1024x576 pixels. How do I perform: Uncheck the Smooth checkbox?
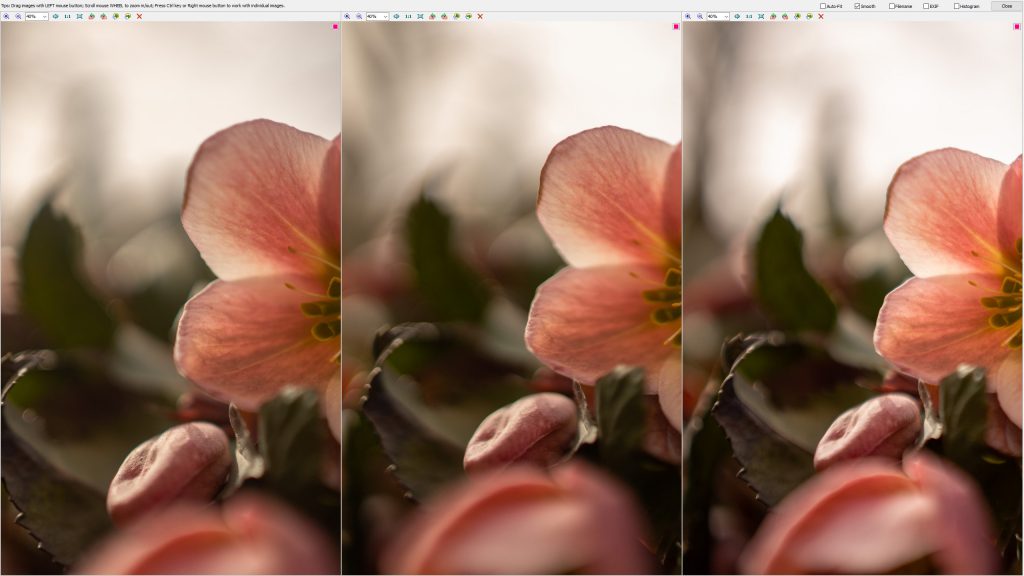[x=857, y=6]
